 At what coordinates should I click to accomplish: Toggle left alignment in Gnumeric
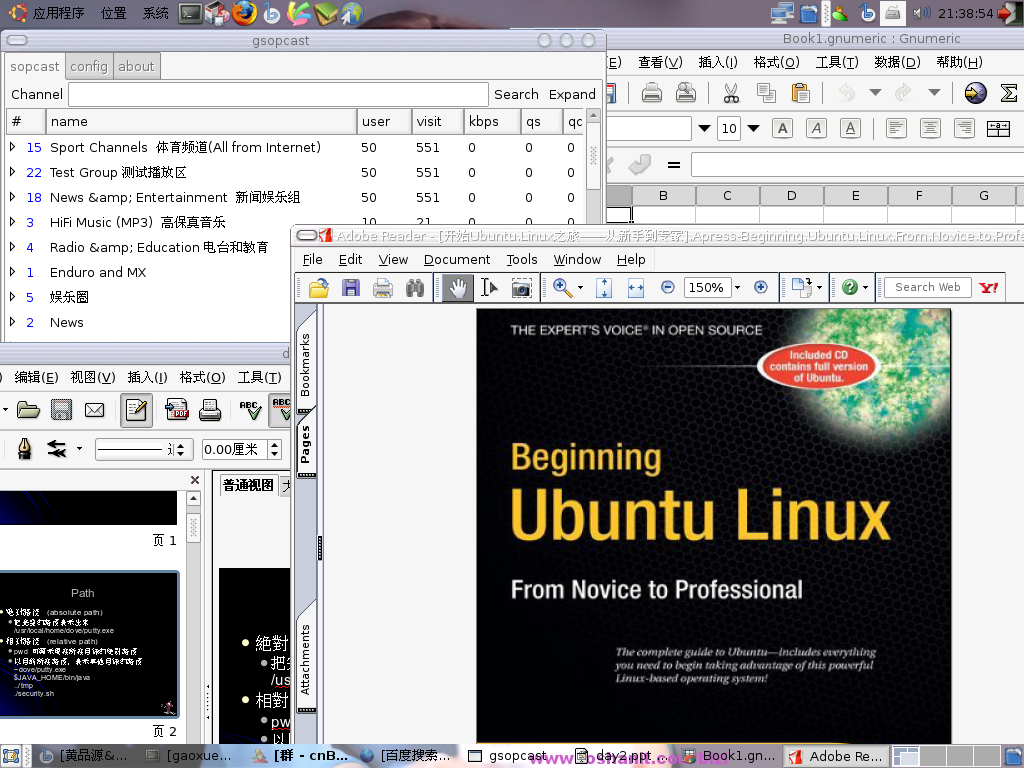tap(896, 128)
